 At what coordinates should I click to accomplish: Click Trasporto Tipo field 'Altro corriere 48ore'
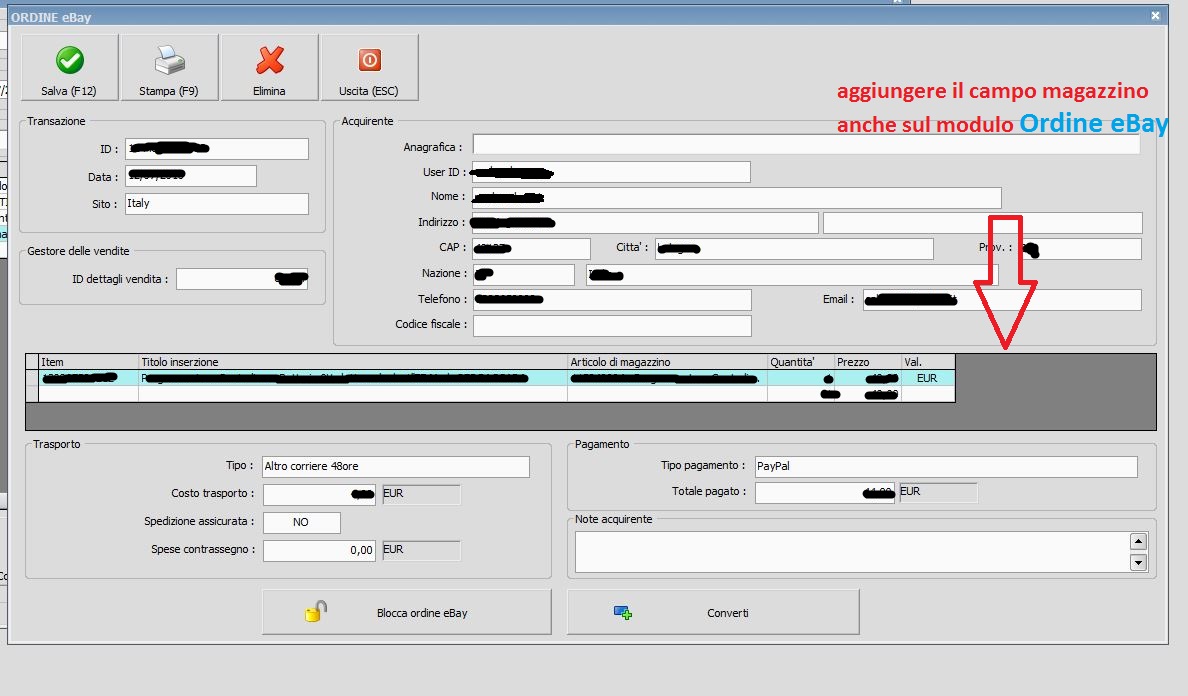click(x=395, y=467)
